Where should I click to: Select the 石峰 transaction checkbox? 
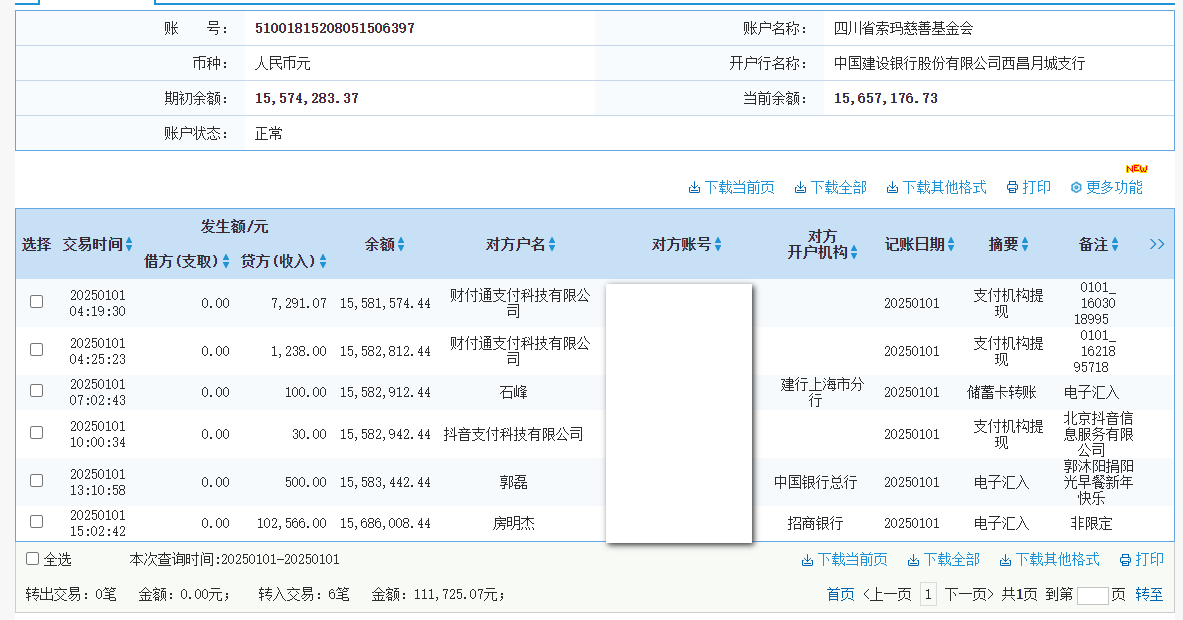click(x=36, y=391)
